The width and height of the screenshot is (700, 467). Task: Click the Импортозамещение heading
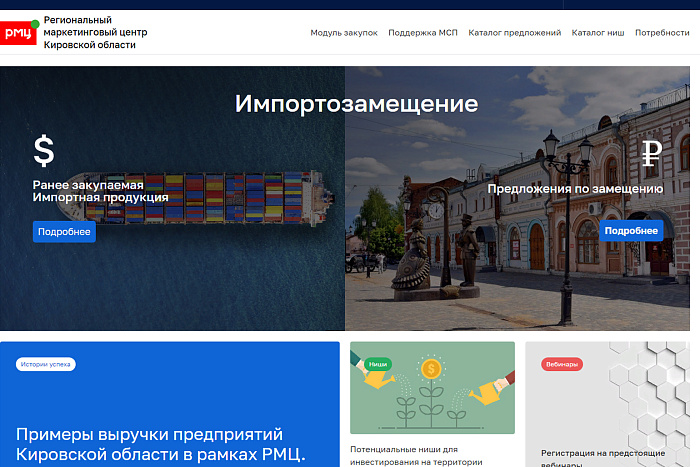coord(356,104)
